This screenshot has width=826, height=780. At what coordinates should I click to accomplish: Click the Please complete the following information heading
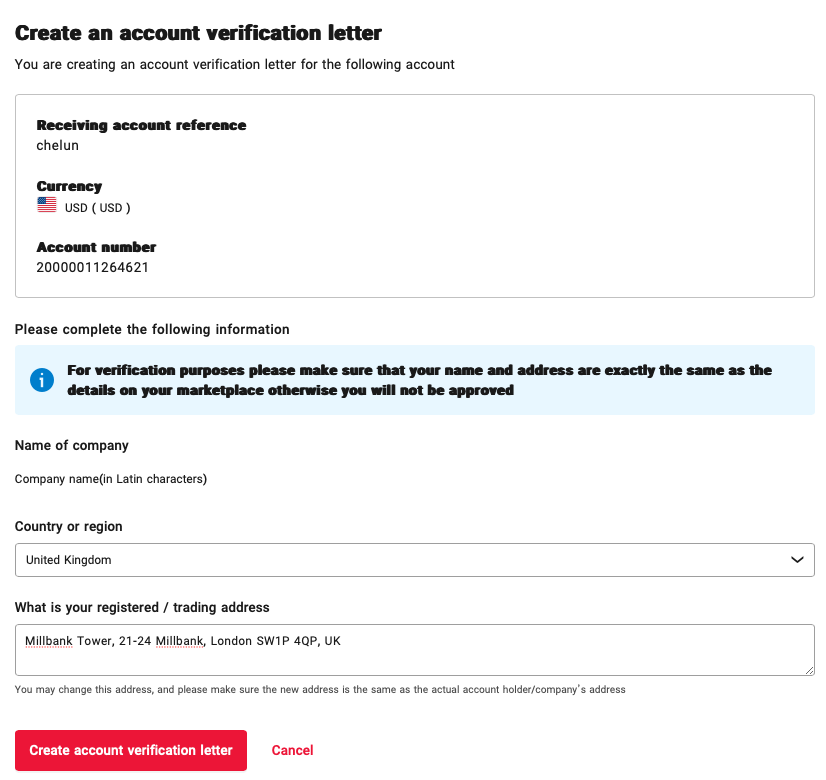tap(152, 329)
